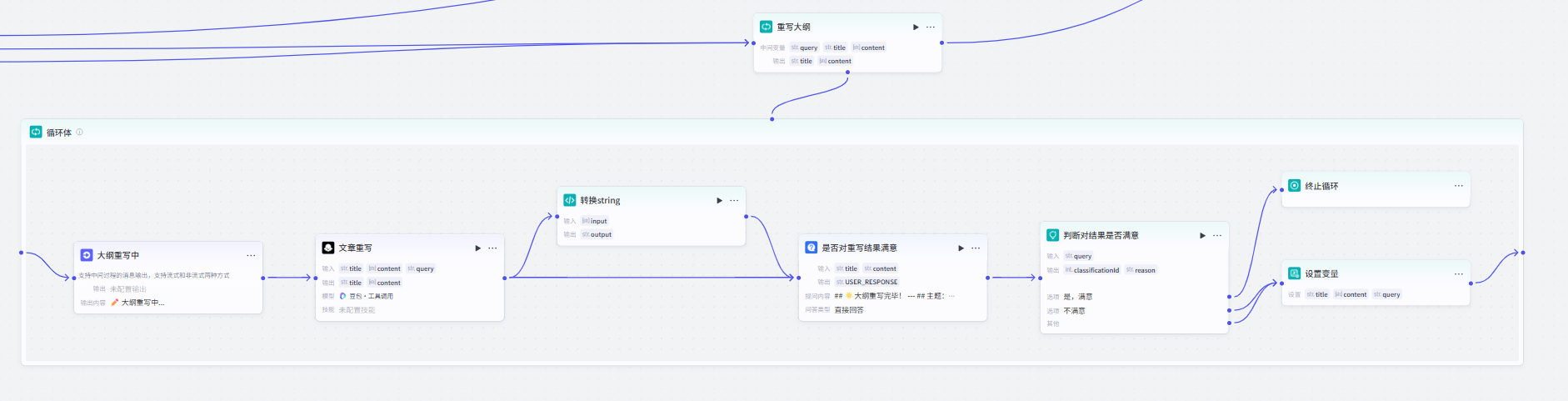The height and width of the screenshot is (401, 1568).
Task: Open more options menu on 是否对重写结果满意 node
Action: tap(976, 248)
